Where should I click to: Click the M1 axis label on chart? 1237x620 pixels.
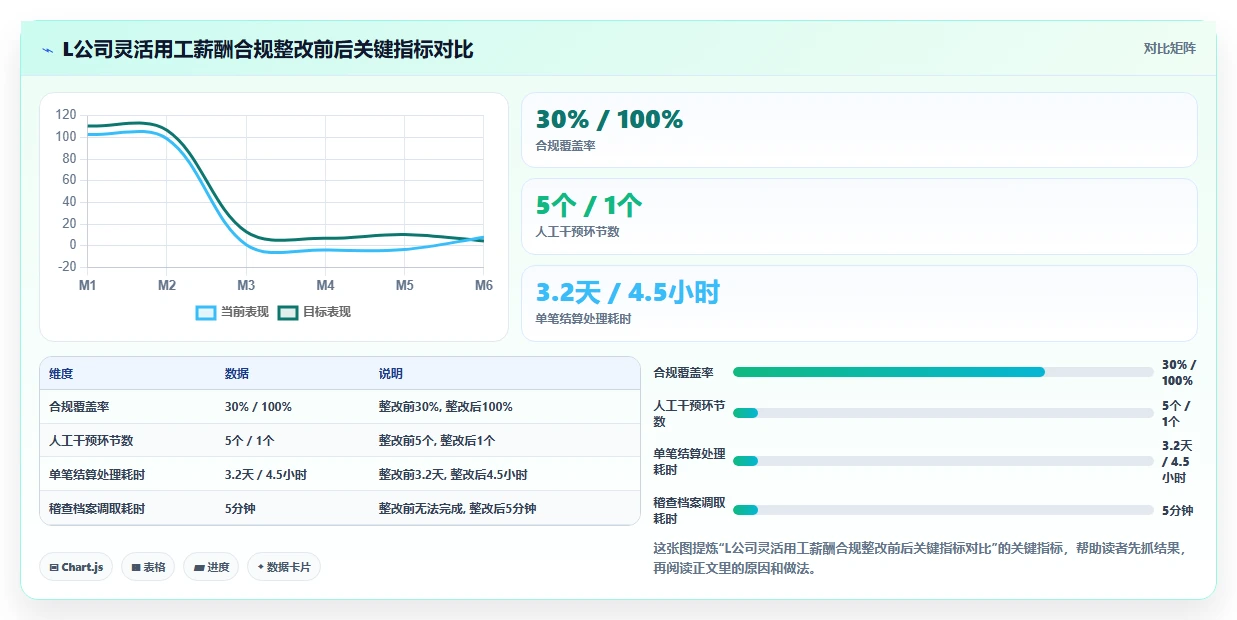[x=88, y=286]
